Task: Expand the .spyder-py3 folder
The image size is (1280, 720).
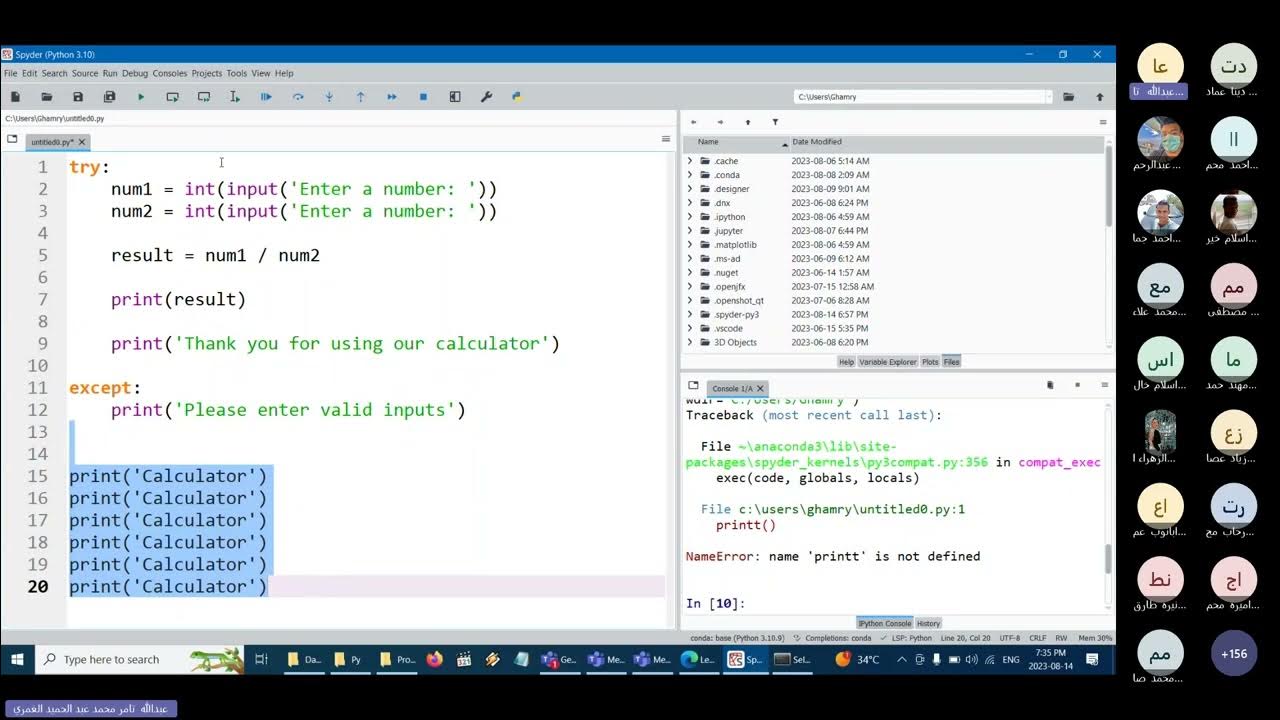Action: 689,314
